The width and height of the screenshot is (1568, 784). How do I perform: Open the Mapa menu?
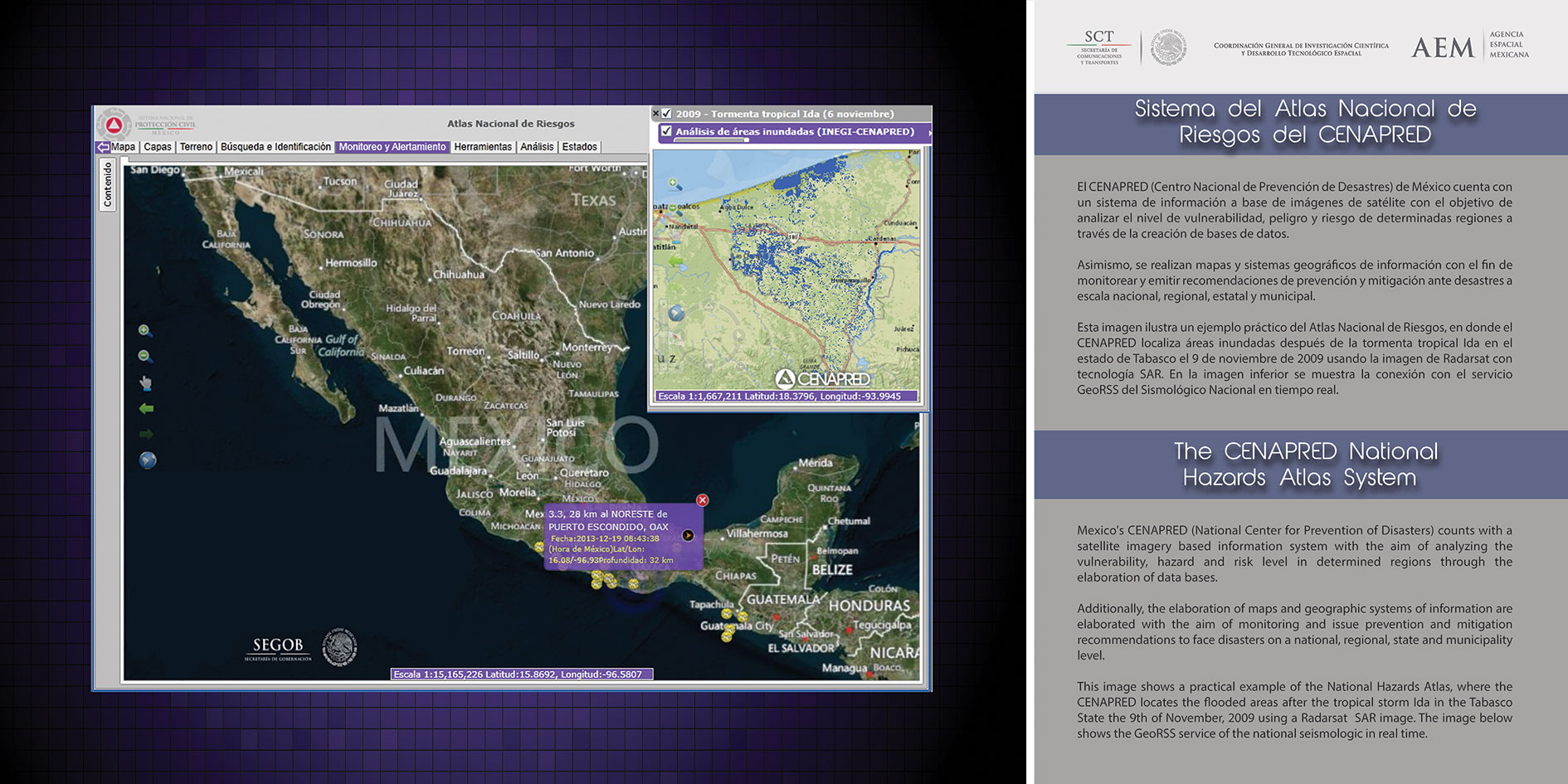pos(124,147)
